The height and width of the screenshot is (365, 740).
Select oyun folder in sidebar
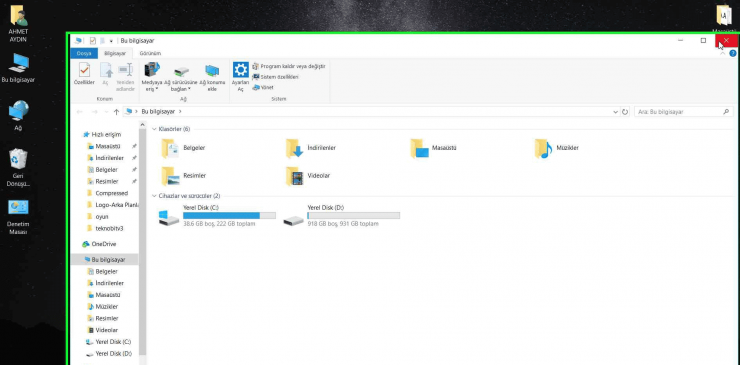(x=98, y=217)
